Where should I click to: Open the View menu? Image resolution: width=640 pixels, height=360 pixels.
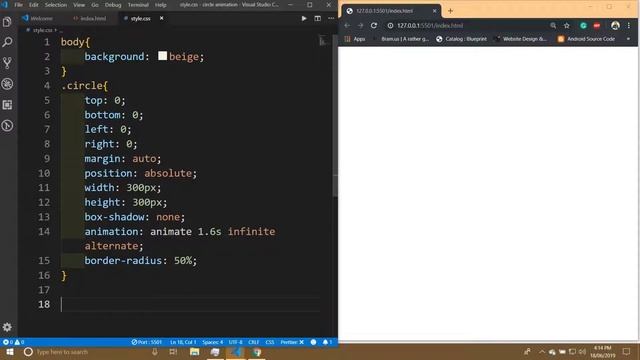79,5
